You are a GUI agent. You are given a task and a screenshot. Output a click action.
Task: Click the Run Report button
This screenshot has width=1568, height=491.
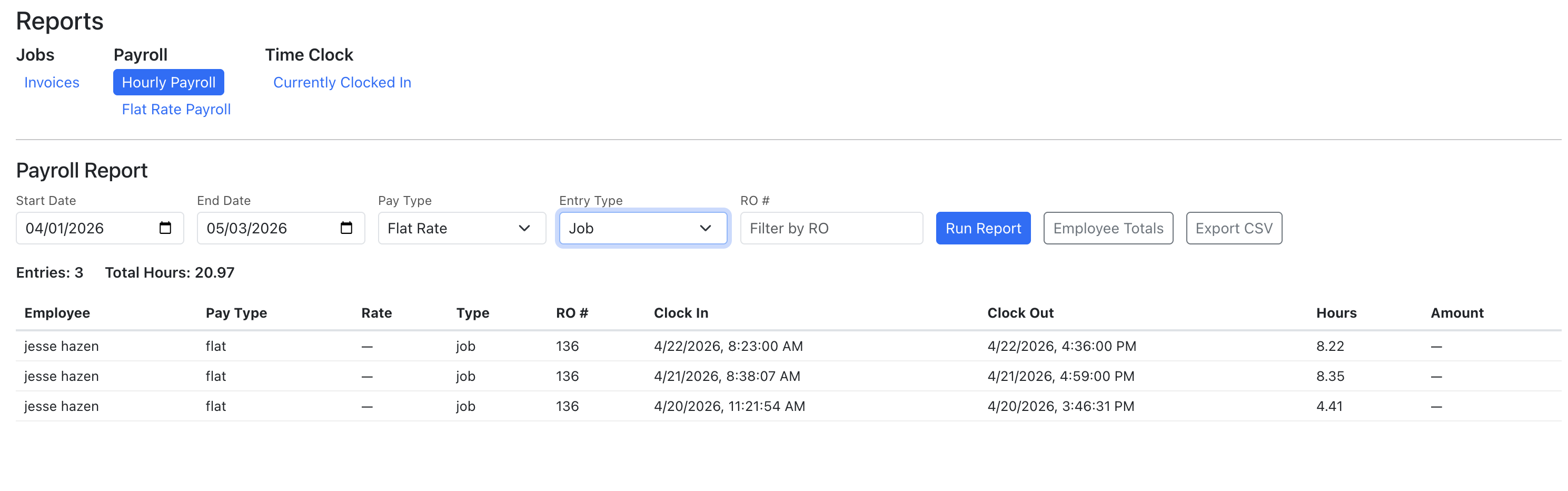[x=983, y=228]
